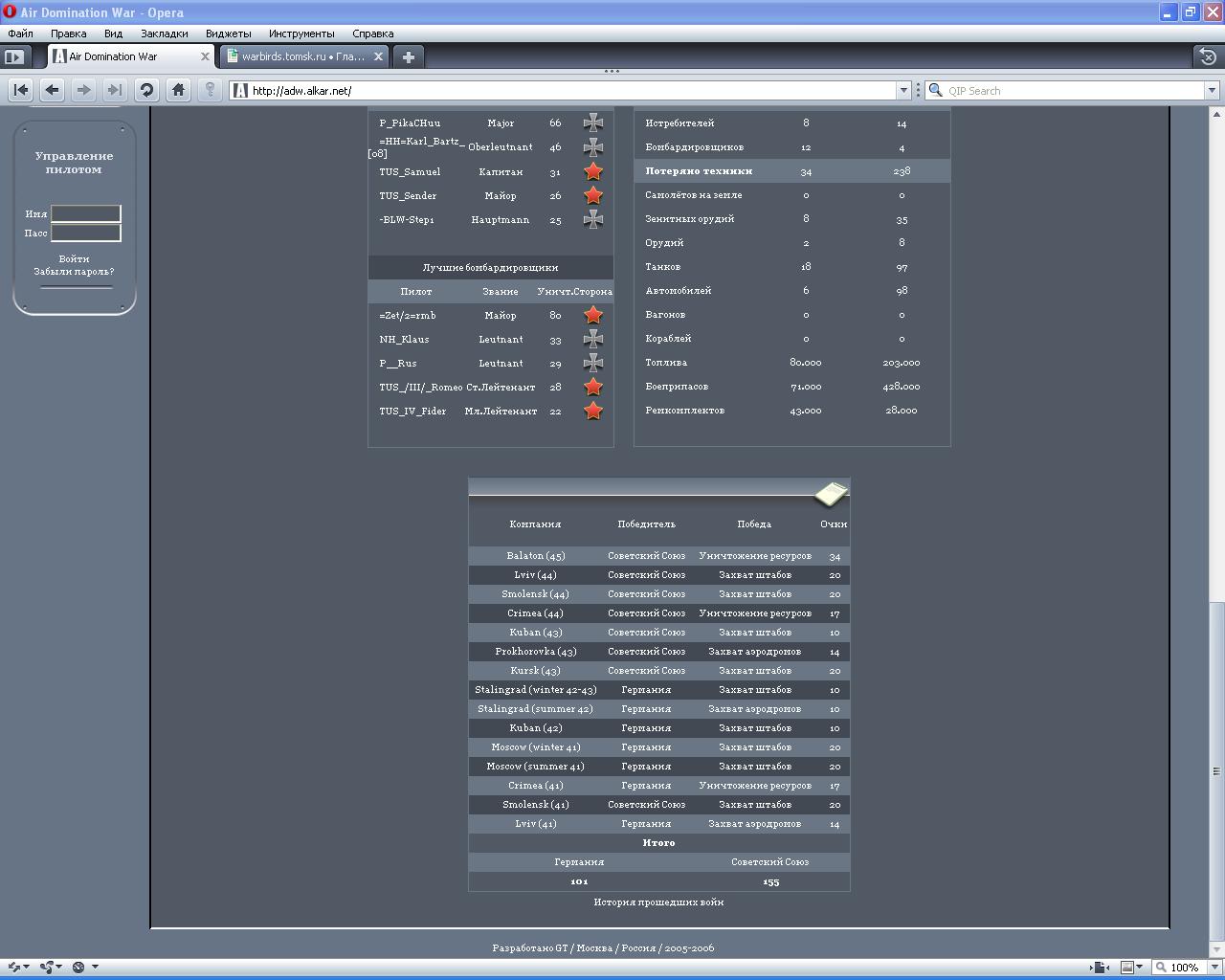This screenshot has width=1225, height=980.
Task: Open the QIP Search engine dropdown
Action: click(1211, 90)
